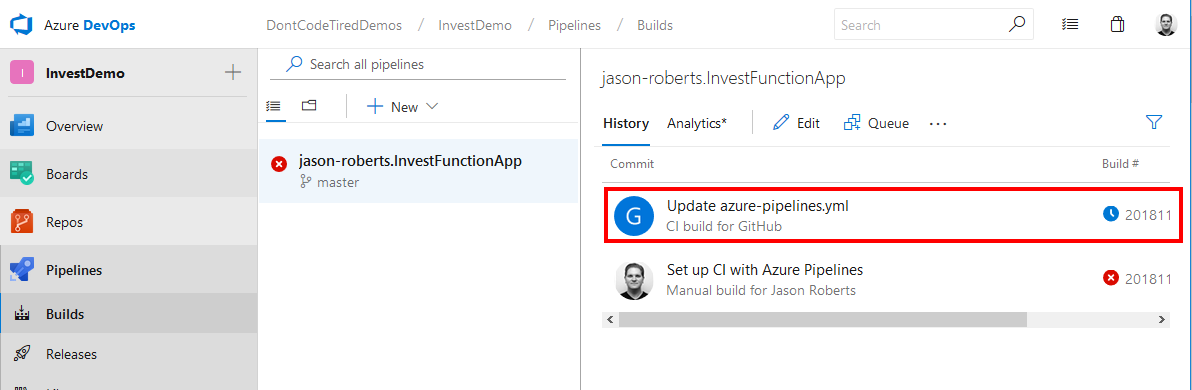Click Jason Roberts avatar on manual build
The image size is (1192, 390).
click(x=634, y=280)
